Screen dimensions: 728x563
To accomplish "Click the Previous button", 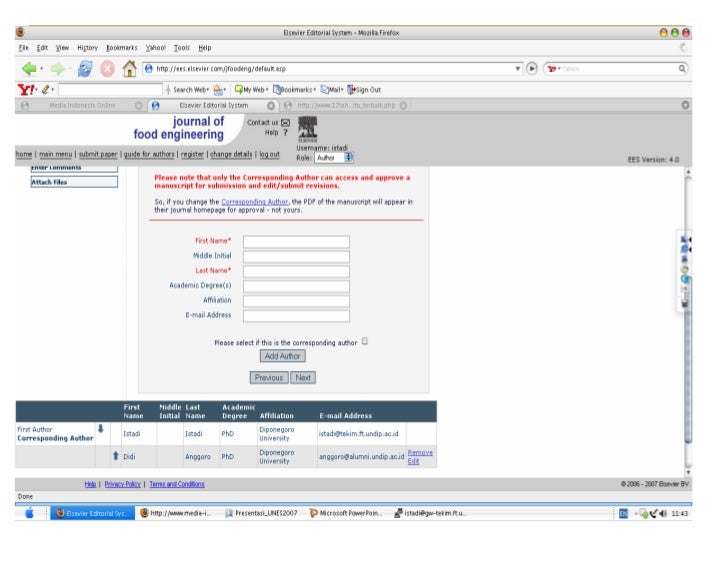I will (269, 378).
